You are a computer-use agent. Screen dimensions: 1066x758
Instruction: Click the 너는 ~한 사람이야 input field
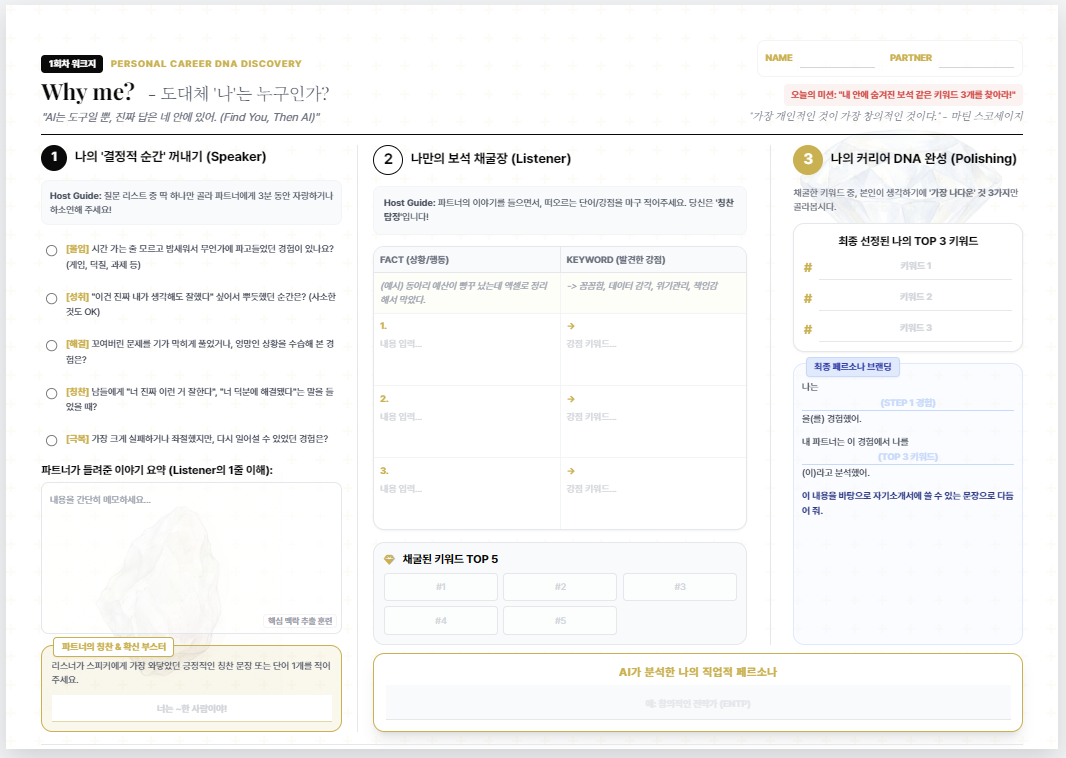pyautogui.click(x=192, y=708)
